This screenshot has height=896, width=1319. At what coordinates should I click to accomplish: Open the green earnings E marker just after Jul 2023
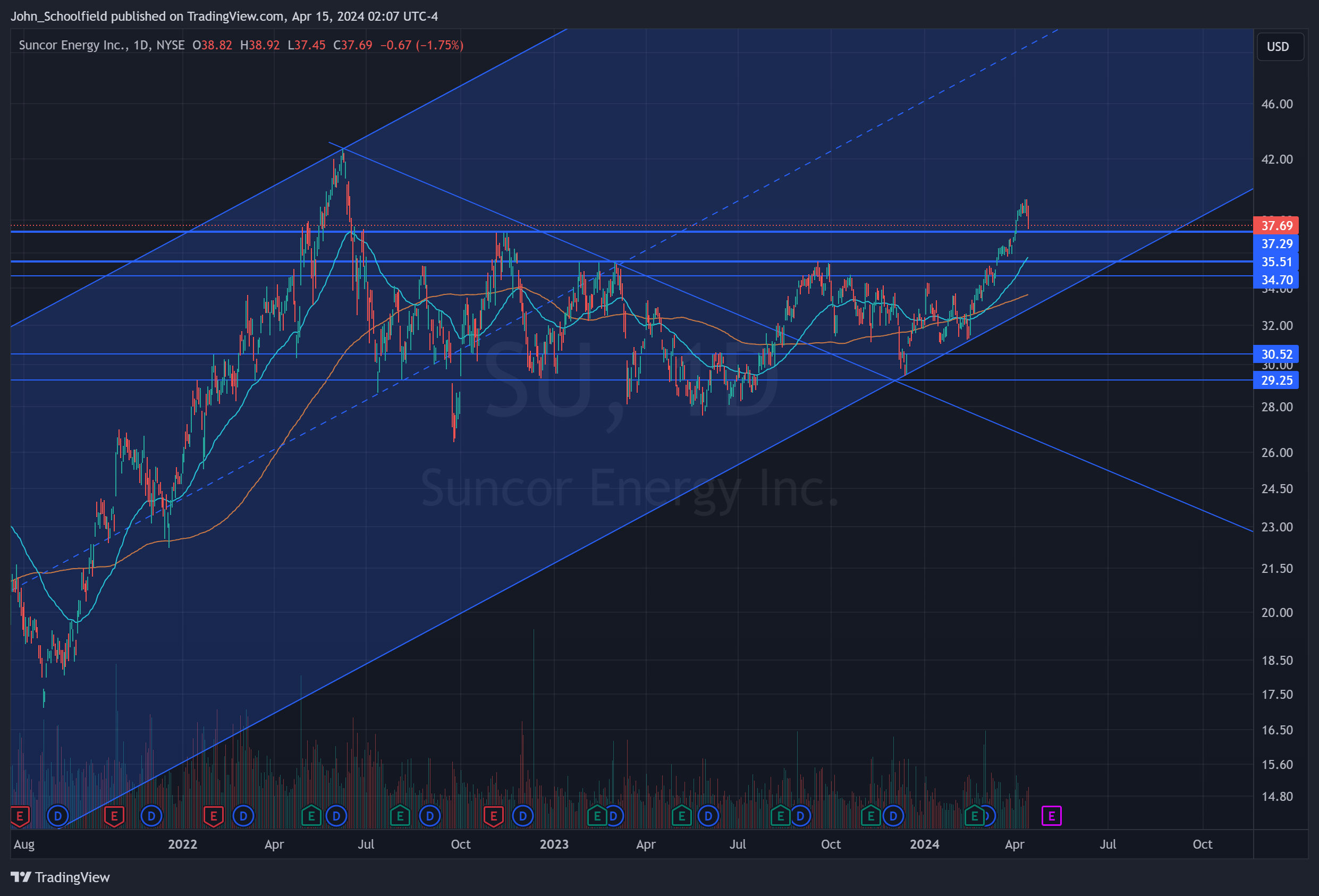point(780,817)
